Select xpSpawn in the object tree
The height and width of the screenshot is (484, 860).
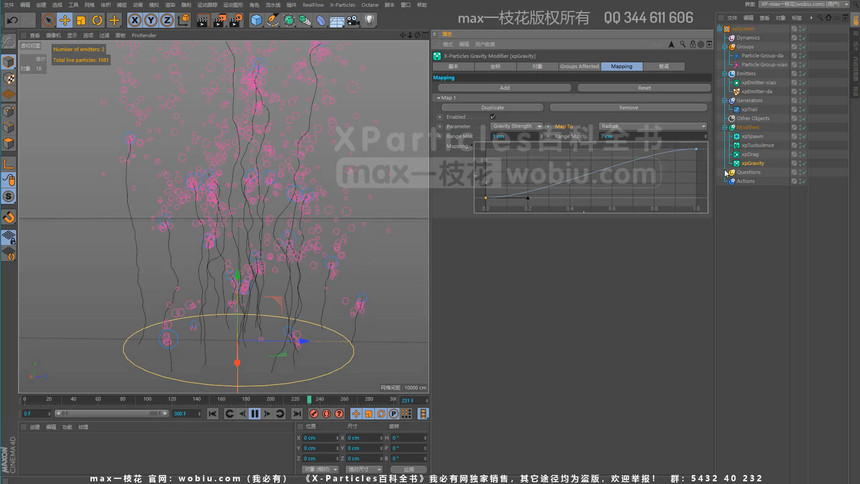(x=752, y=136)
